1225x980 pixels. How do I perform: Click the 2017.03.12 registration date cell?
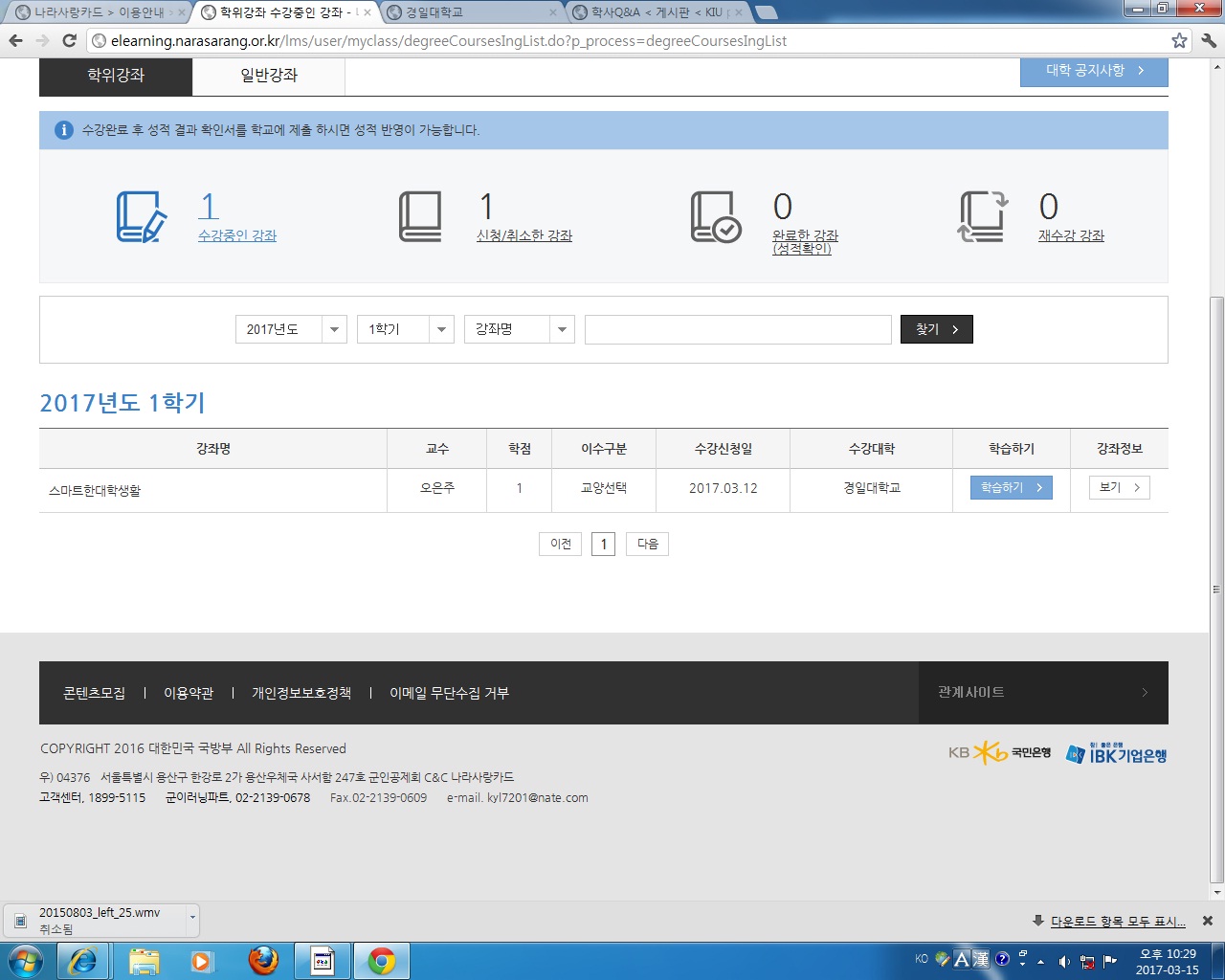(x=724, y=488)
